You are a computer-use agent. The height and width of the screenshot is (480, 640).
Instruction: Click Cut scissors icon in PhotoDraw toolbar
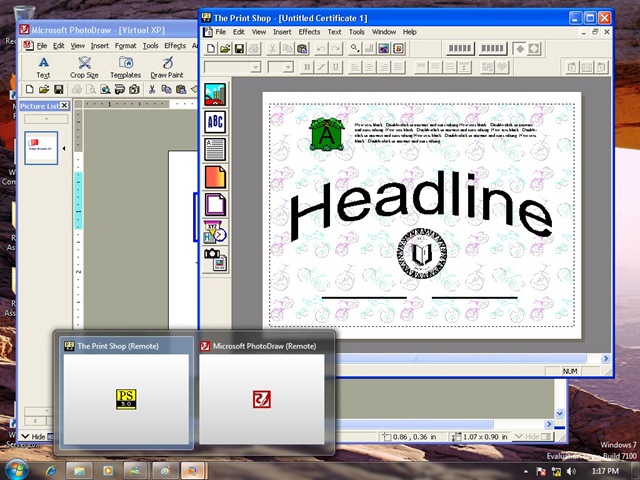[x=152, y=89]
